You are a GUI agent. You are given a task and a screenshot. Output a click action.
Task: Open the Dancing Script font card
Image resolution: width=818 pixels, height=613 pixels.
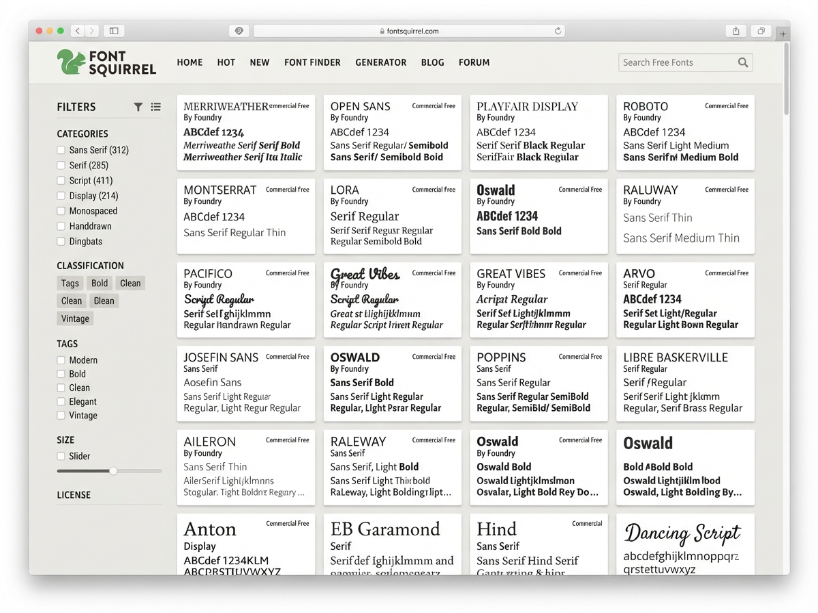point(685,544)
